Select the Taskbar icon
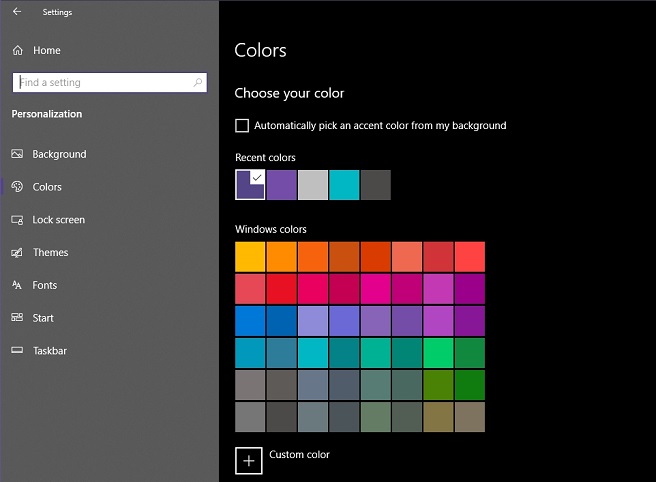 point(17,350)
